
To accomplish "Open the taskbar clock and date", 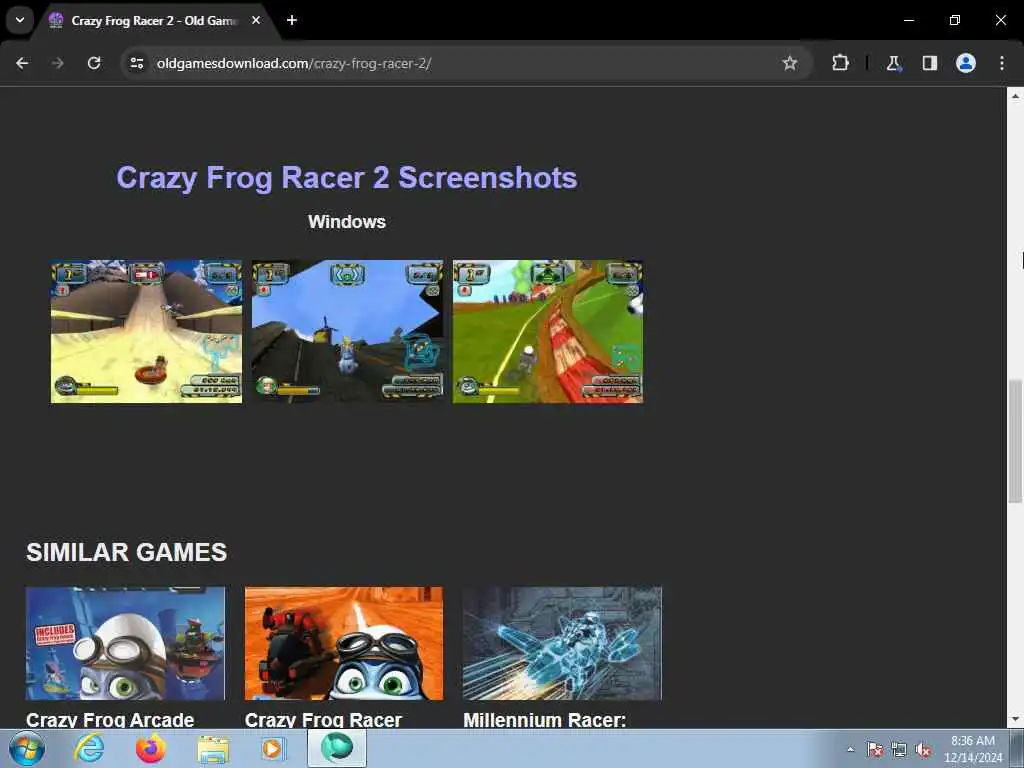I will click(973, 749).
